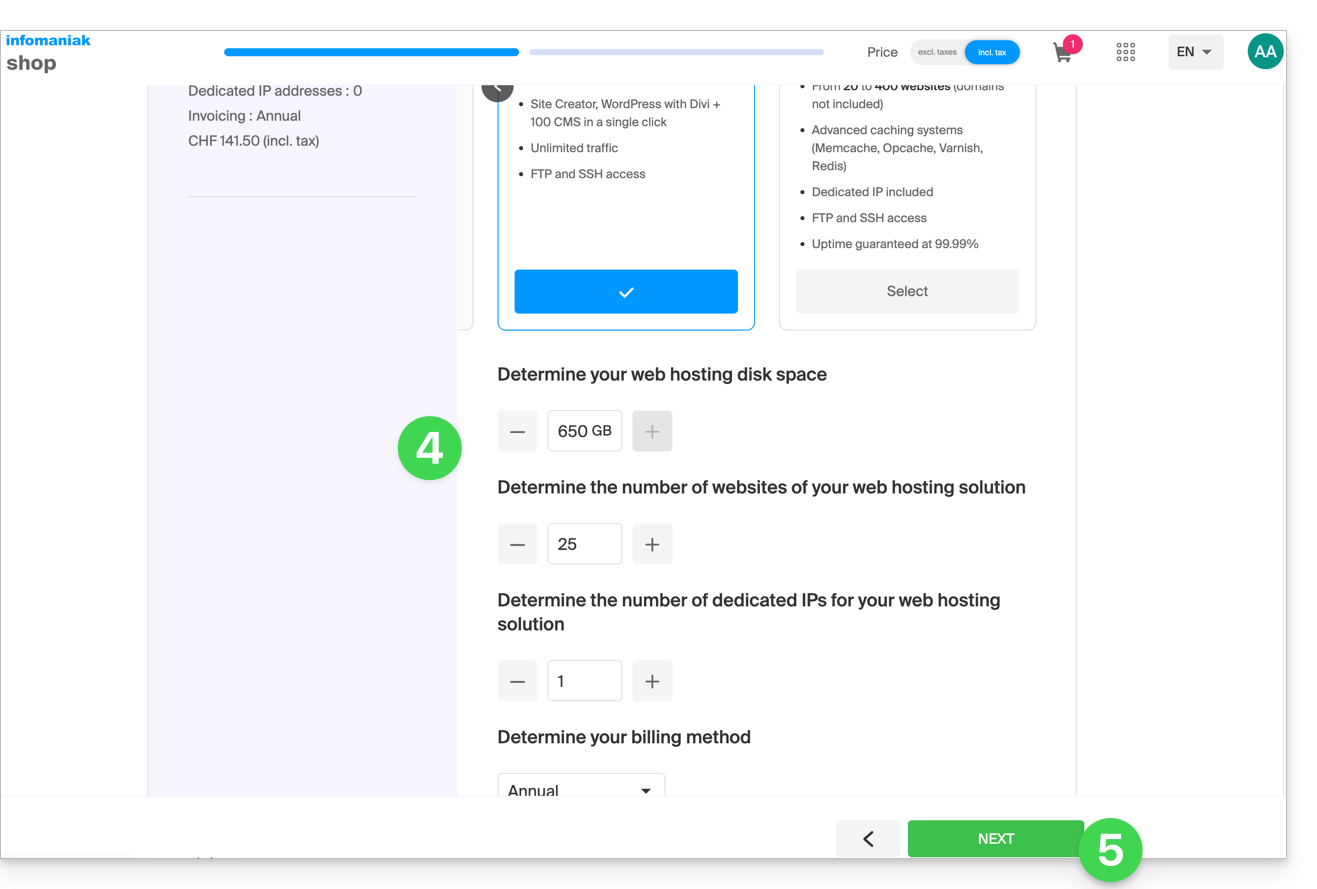
Task: Switch price to incl. tax
Action: point(992,52)
